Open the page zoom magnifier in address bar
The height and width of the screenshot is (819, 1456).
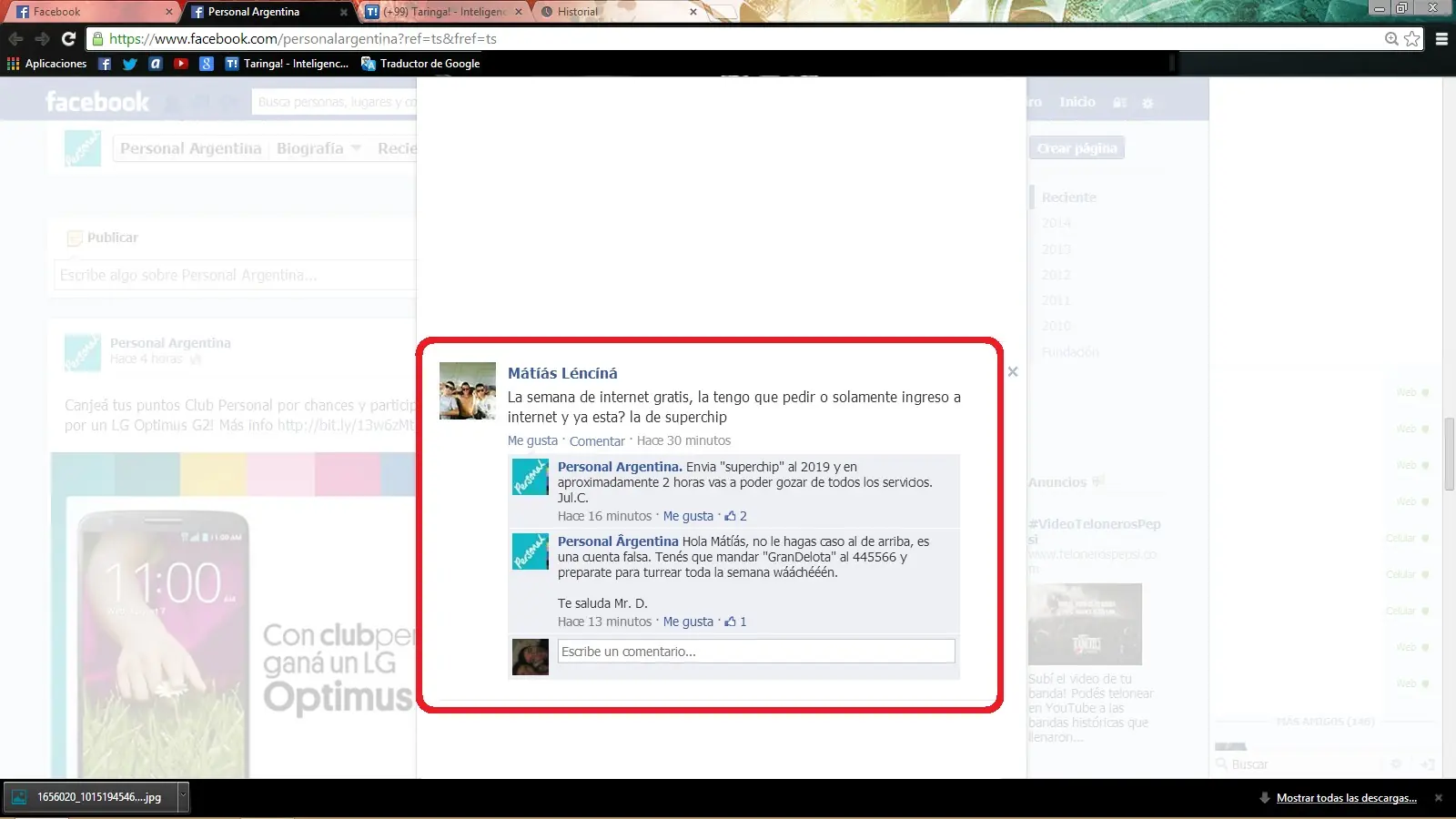coord(1391,39)
